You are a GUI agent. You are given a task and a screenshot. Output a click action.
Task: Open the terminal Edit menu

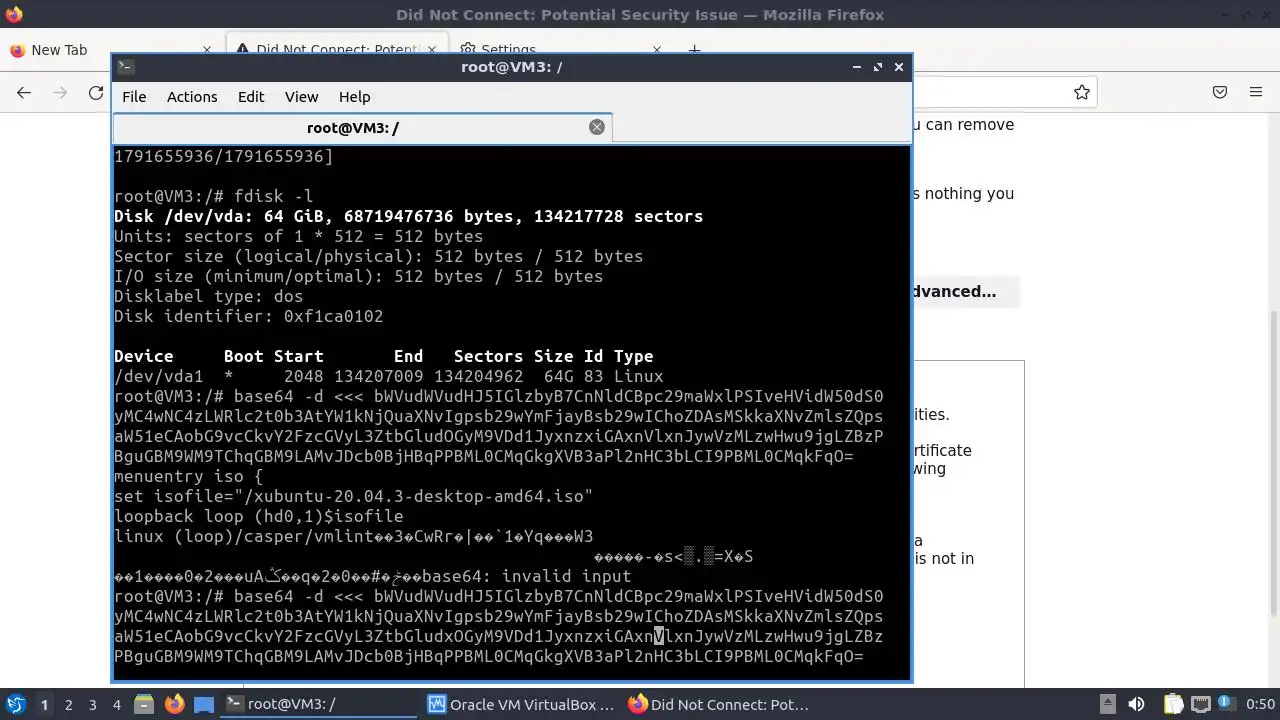pos(251,97)
